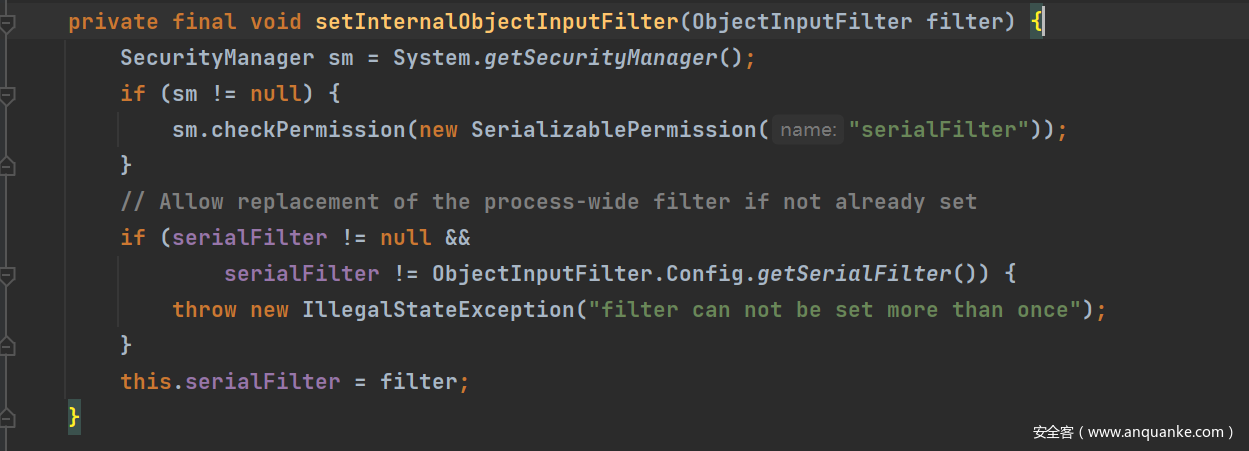Collapse the 'if (sm != null)' fold marker

pos(8,95)
